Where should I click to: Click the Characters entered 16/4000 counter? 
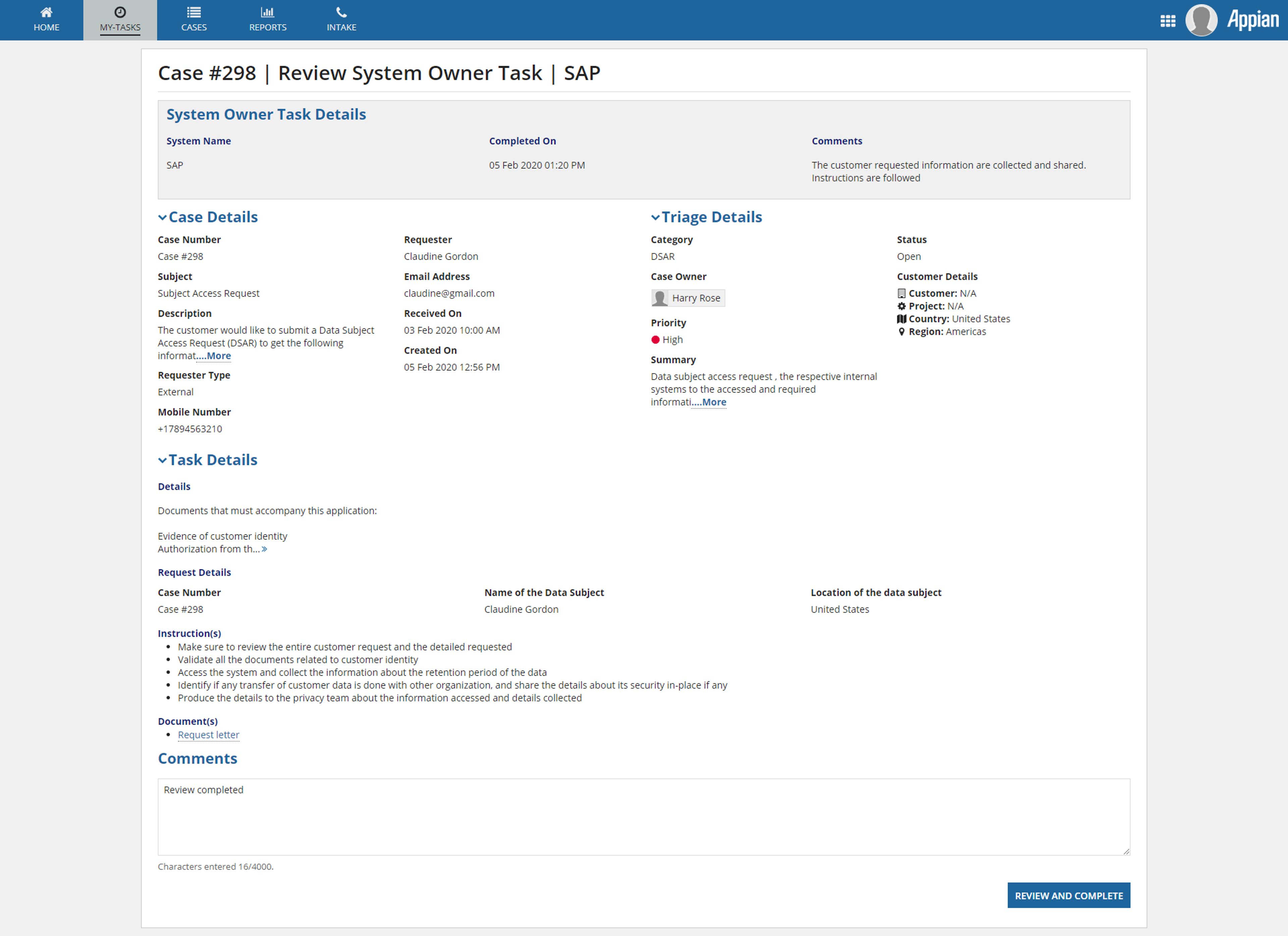pos(215,867)
